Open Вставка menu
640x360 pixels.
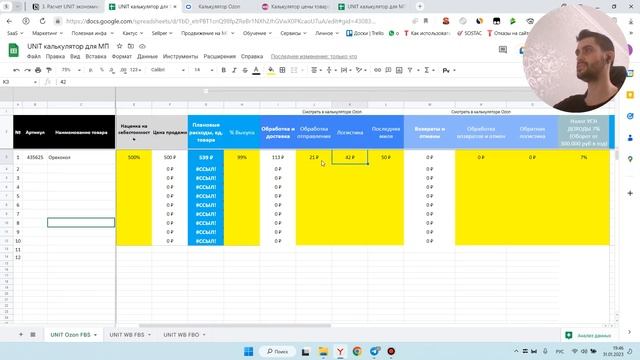[x=96, y=56]
